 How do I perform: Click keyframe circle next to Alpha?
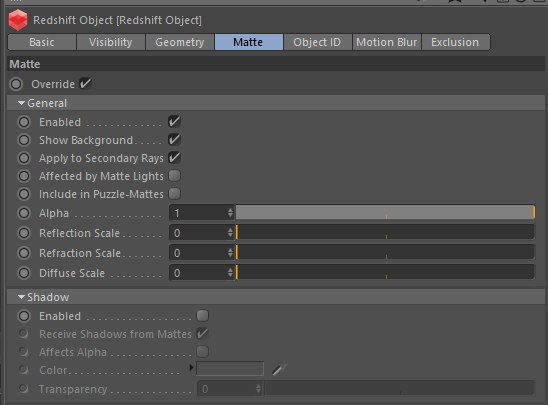(24, 213)
